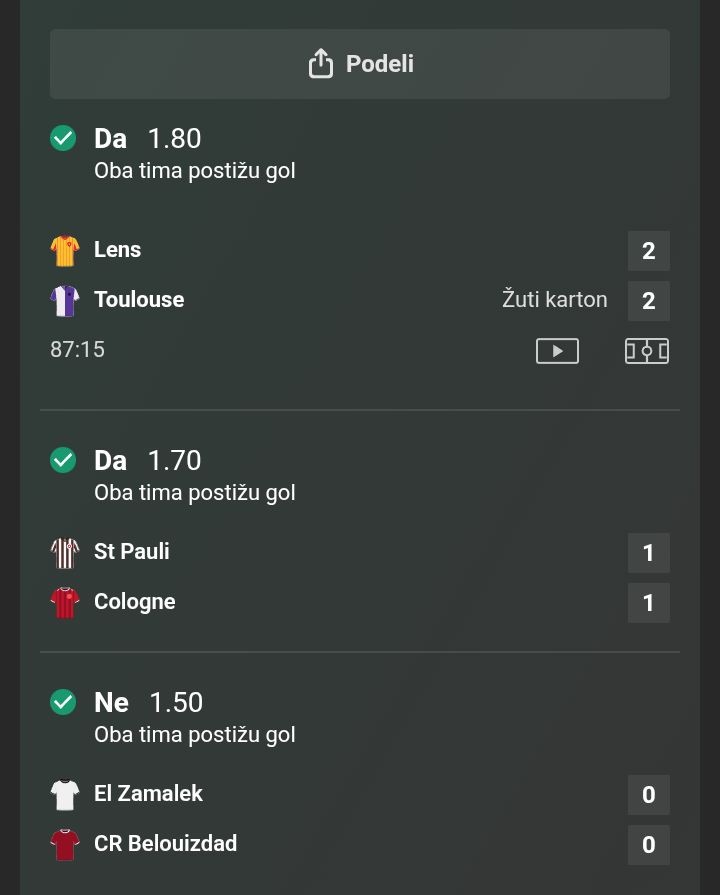
Task: Tap Cologne score box showing 1
Action: [648, 602]
